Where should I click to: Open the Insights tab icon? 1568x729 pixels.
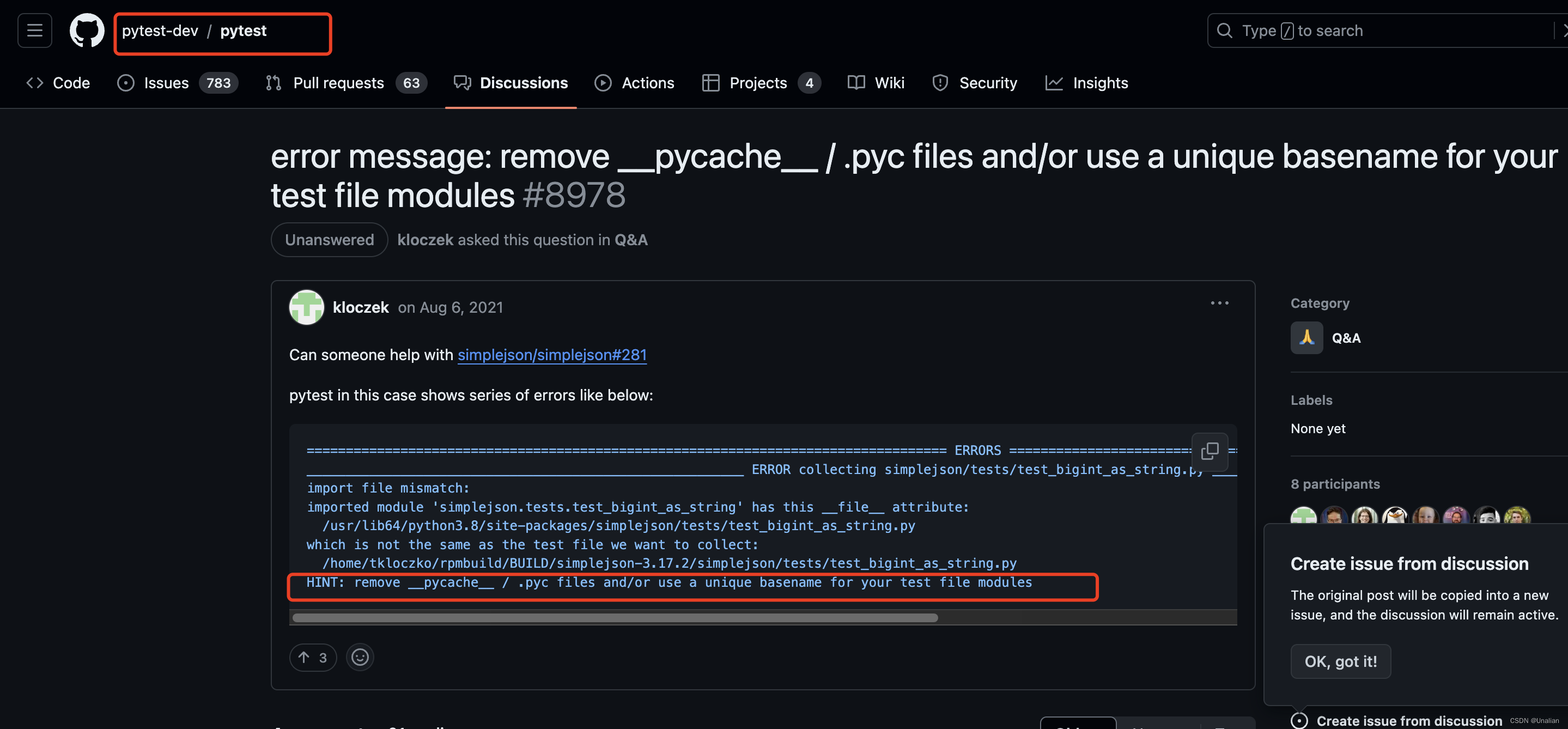coord(1055,82)
